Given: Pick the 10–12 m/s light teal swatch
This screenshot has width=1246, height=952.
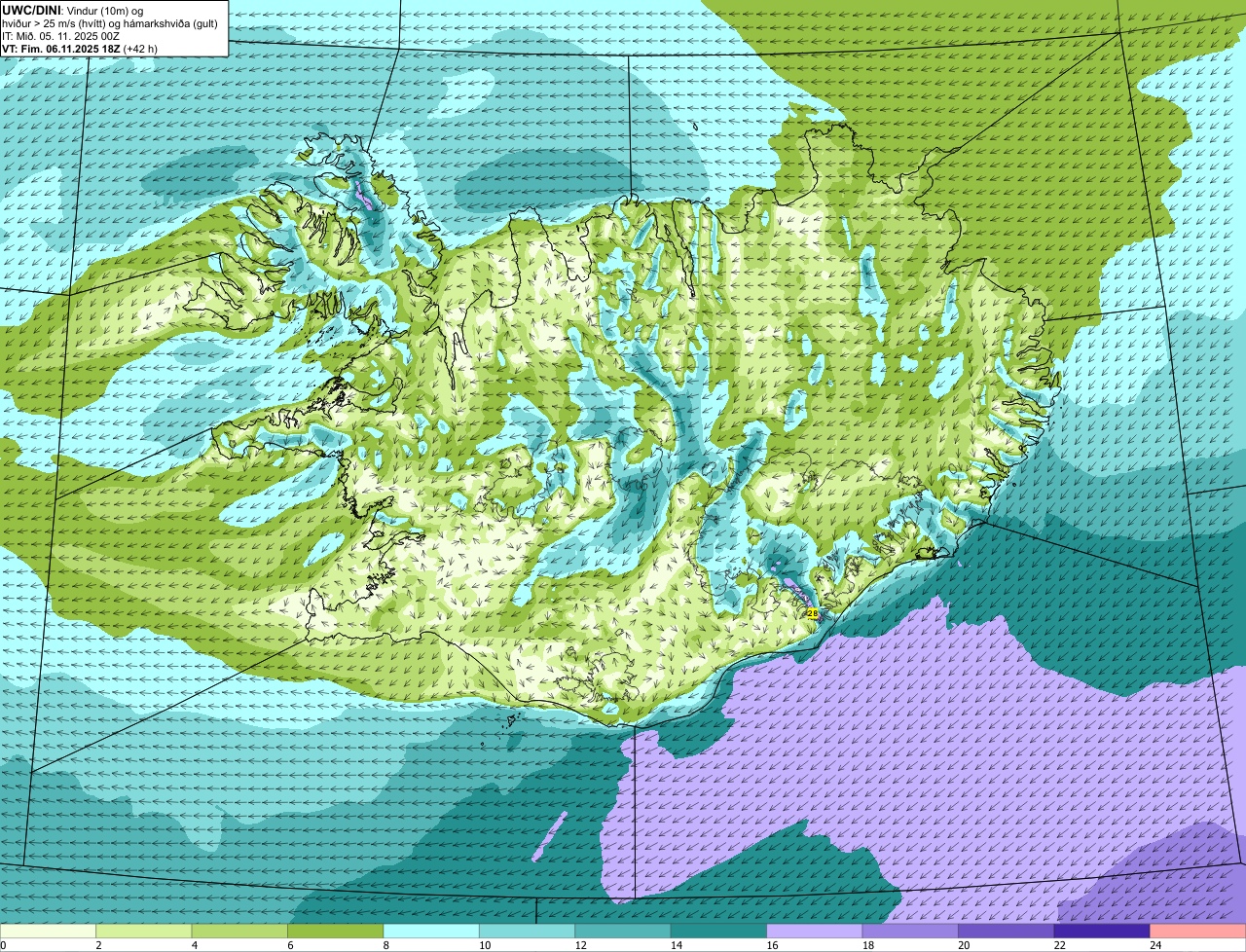Looking at the screenshot, I should coord(528,931).
